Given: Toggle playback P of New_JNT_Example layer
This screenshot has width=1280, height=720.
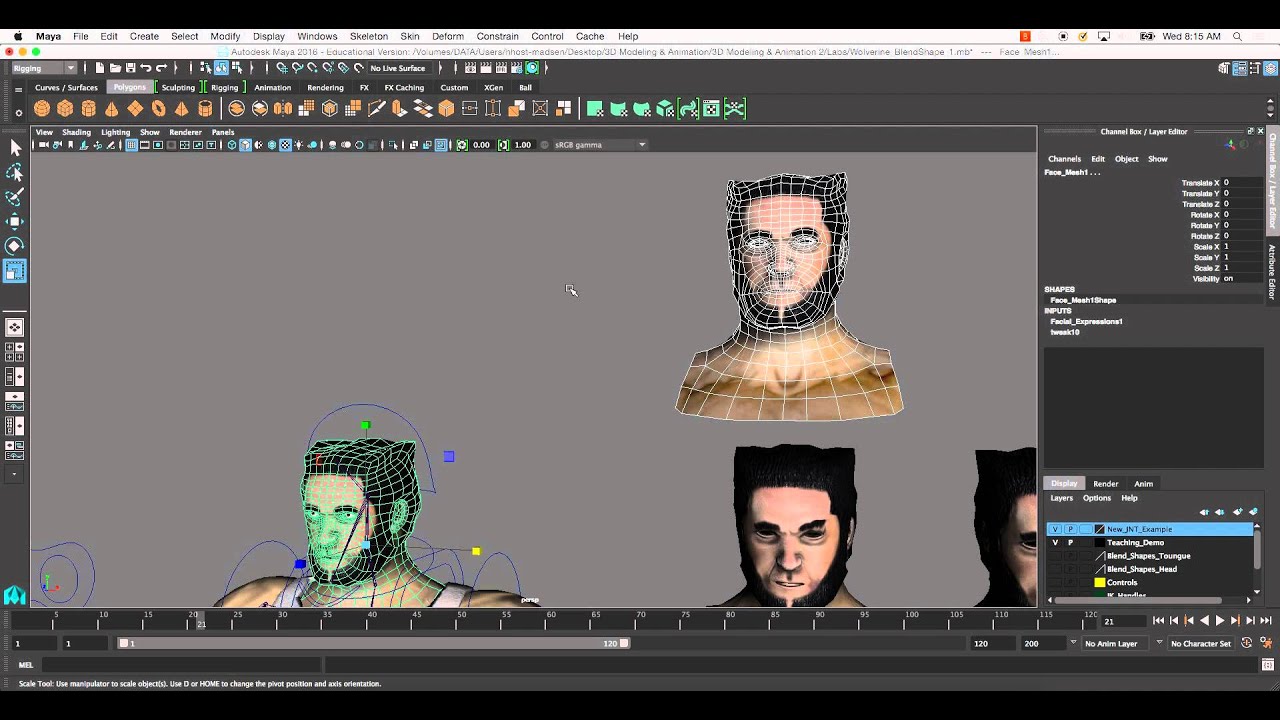Looking at the screenshot, I should (1070, 529).
